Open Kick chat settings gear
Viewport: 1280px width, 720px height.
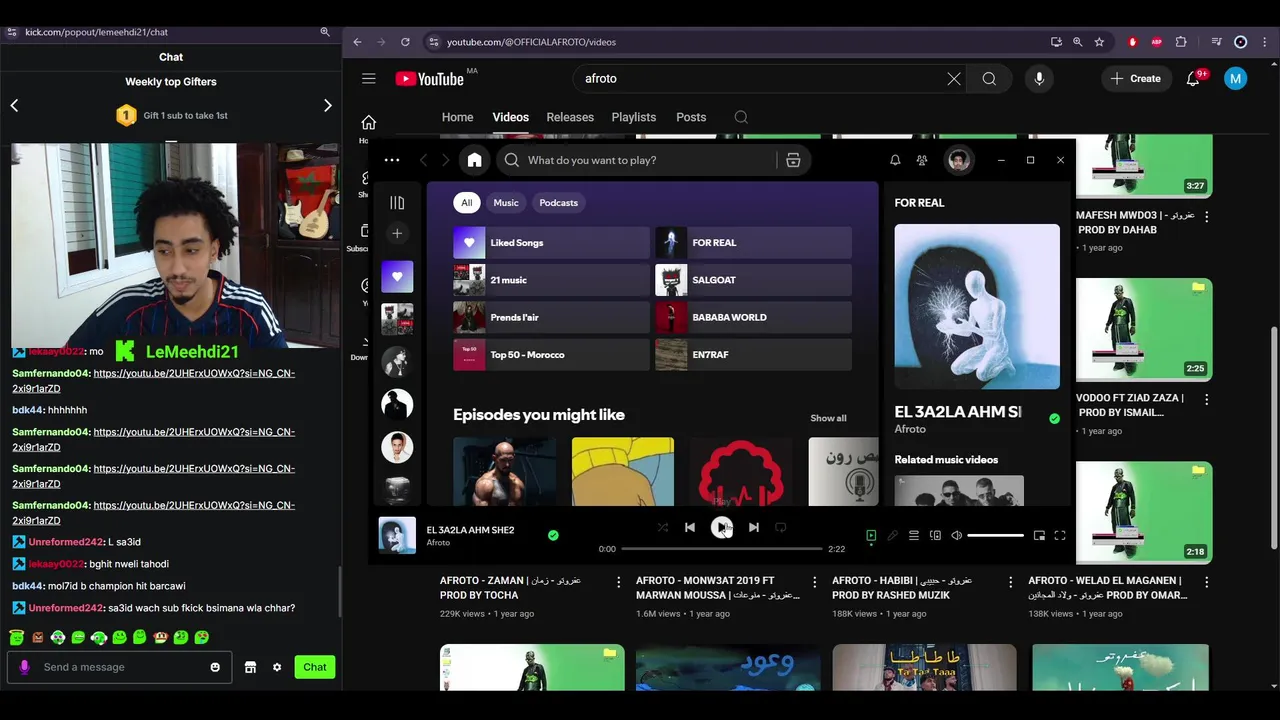tap(277, 667)
